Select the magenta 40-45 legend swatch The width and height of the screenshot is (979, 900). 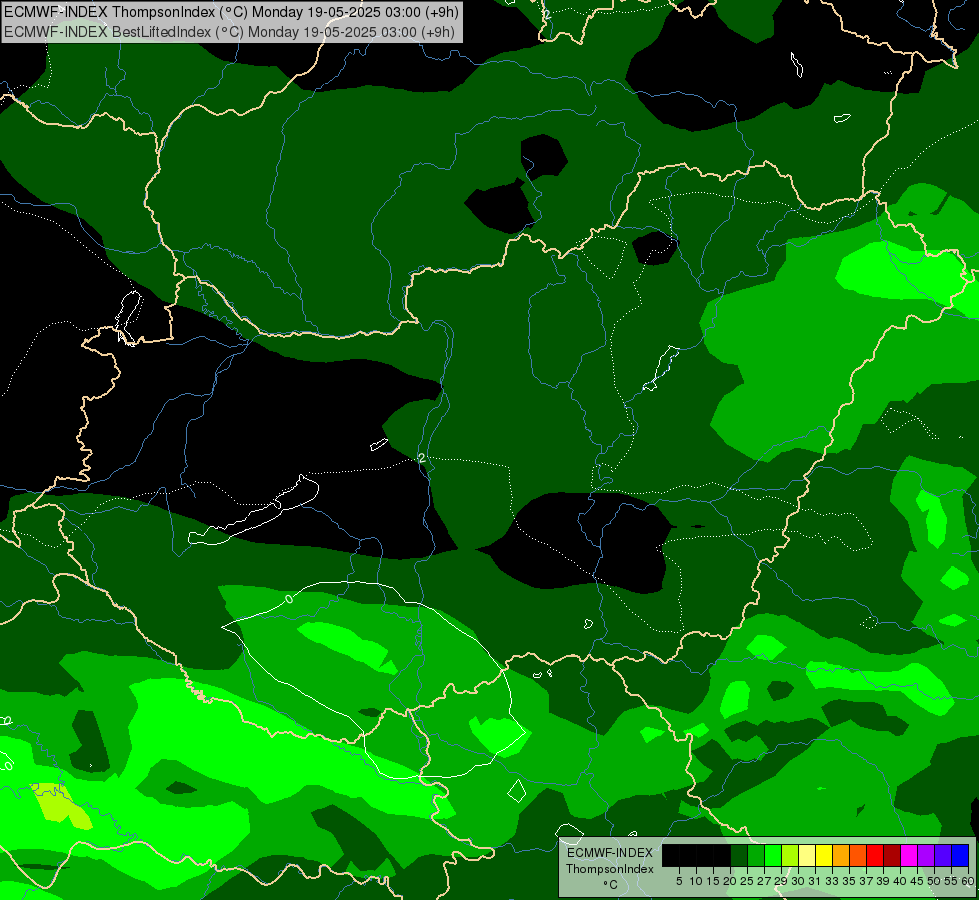tap(909, 855)
